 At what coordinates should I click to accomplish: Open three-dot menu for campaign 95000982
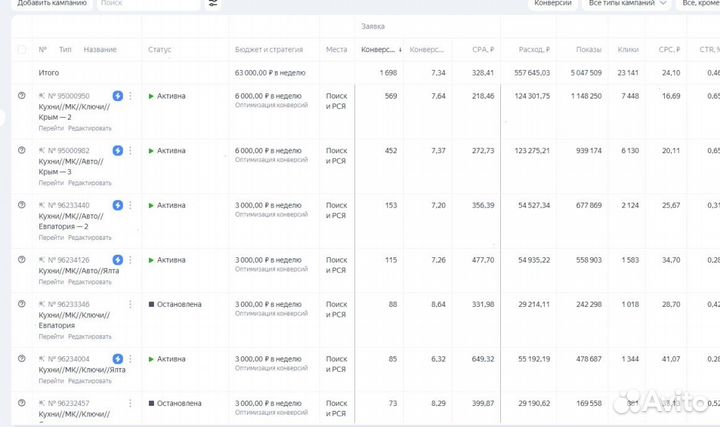(x=130, y=150)
